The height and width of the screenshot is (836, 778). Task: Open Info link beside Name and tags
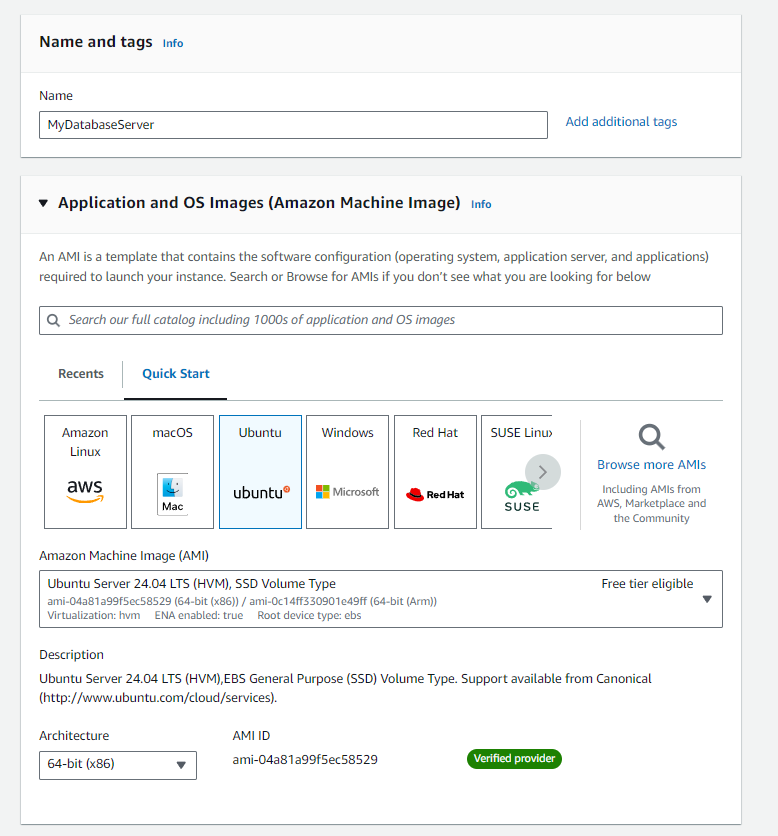173,43
